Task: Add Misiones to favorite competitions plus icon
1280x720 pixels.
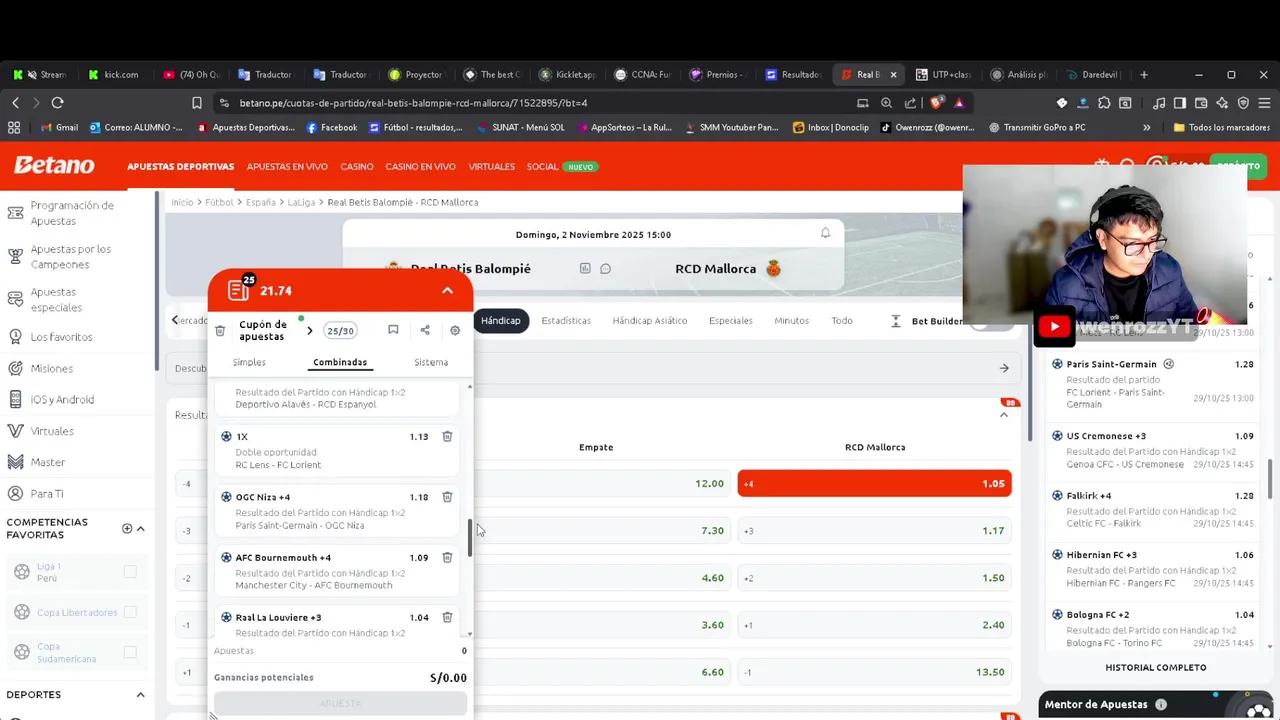Action: tap(127, 528)
